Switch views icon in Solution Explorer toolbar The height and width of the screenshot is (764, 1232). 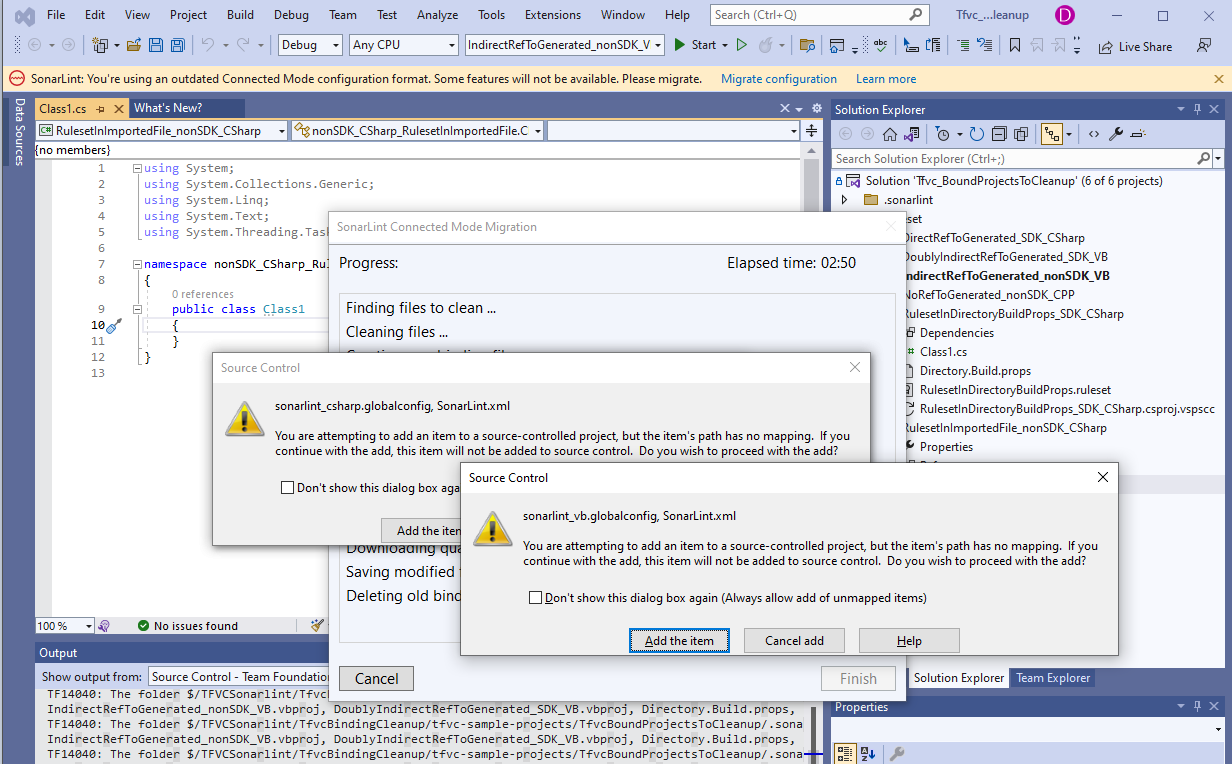pos(911,134)
